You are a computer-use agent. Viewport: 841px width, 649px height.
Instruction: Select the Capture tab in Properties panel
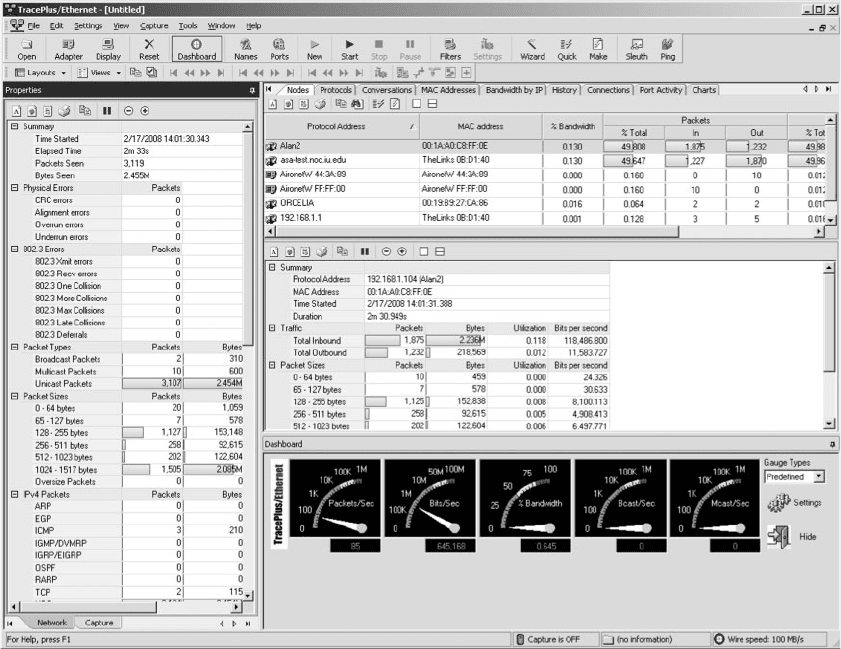(x=99, y=623)
